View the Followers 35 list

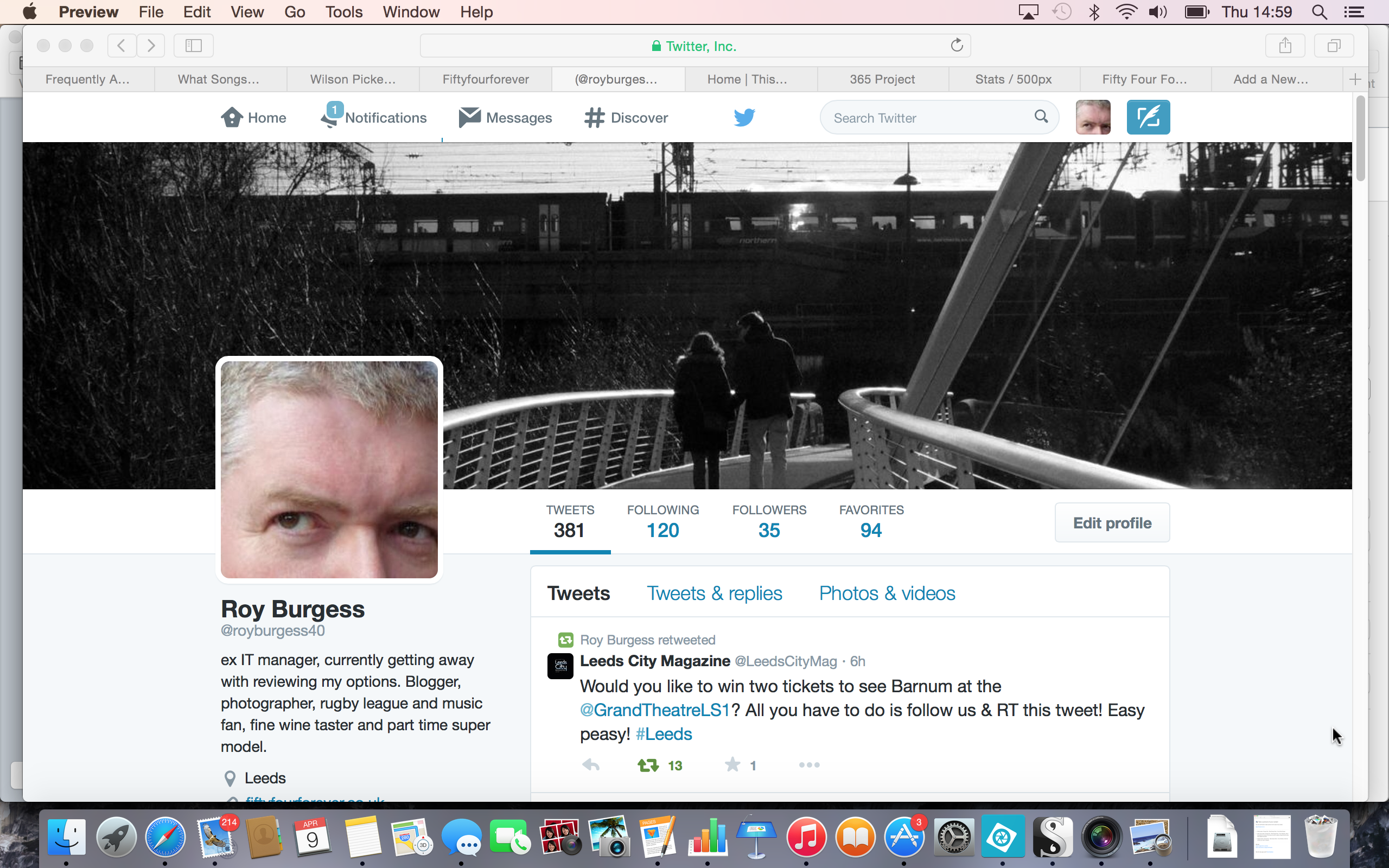pos(769,521)
